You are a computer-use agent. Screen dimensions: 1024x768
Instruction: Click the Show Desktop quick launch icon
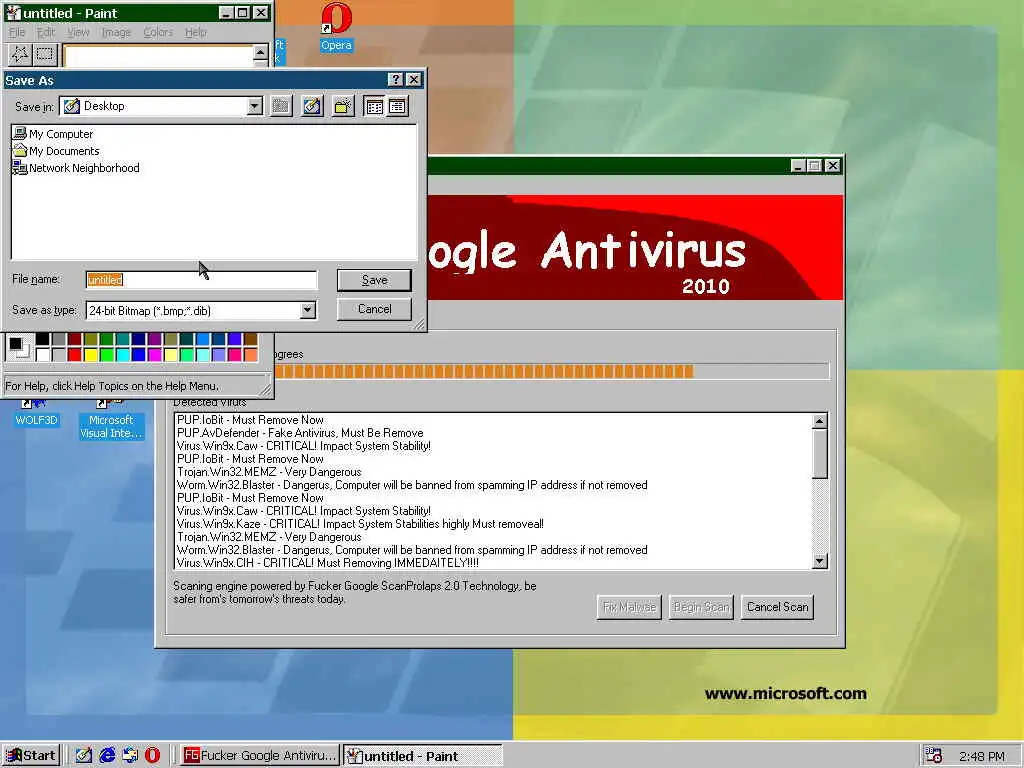click(84, 755)
